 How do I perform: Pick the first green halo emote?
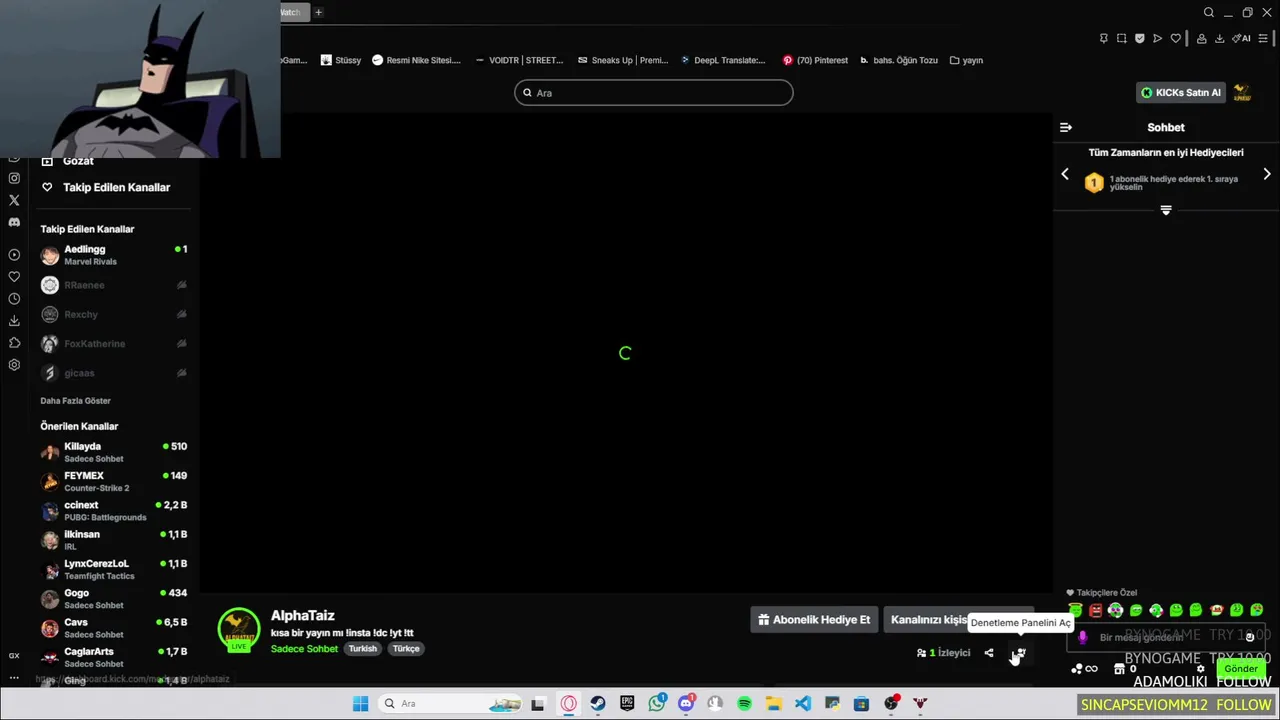click(x=1075, y=610)
